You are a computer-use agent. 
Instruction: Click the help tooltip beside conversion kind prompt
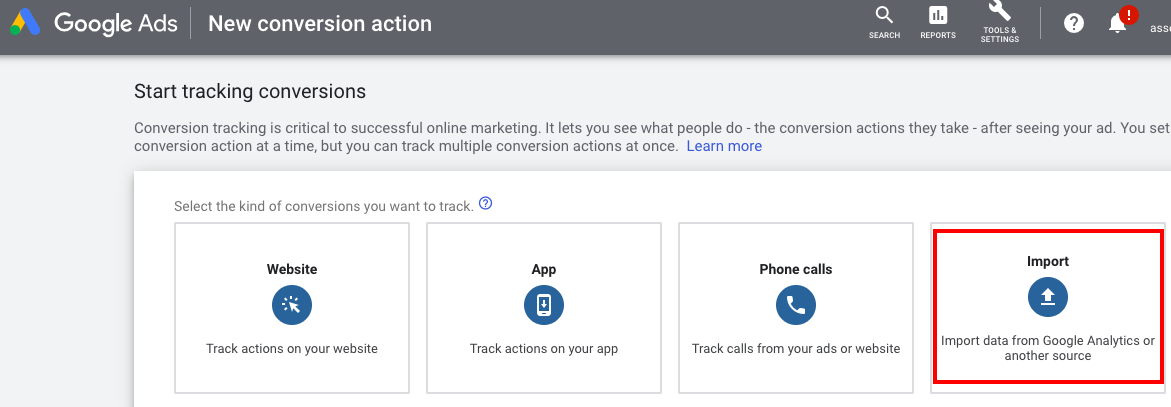click(x=486, y=204)
